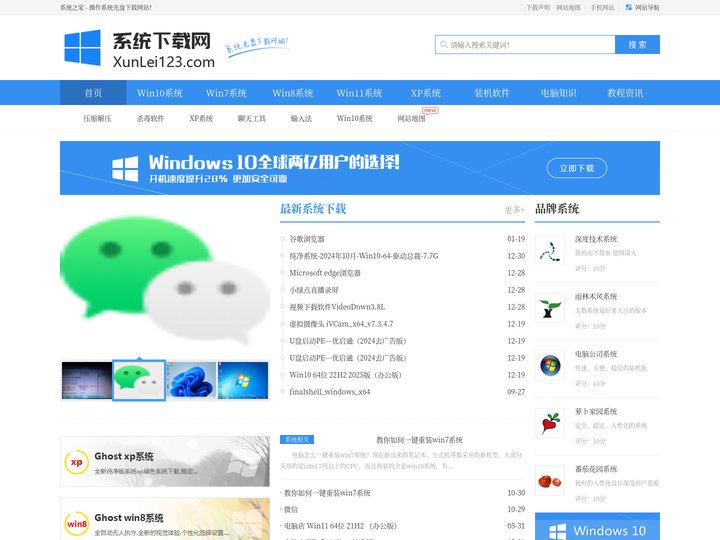Open the 手机网站 top bar link
This screenshot has width=720, height=540.
point(602,7)
